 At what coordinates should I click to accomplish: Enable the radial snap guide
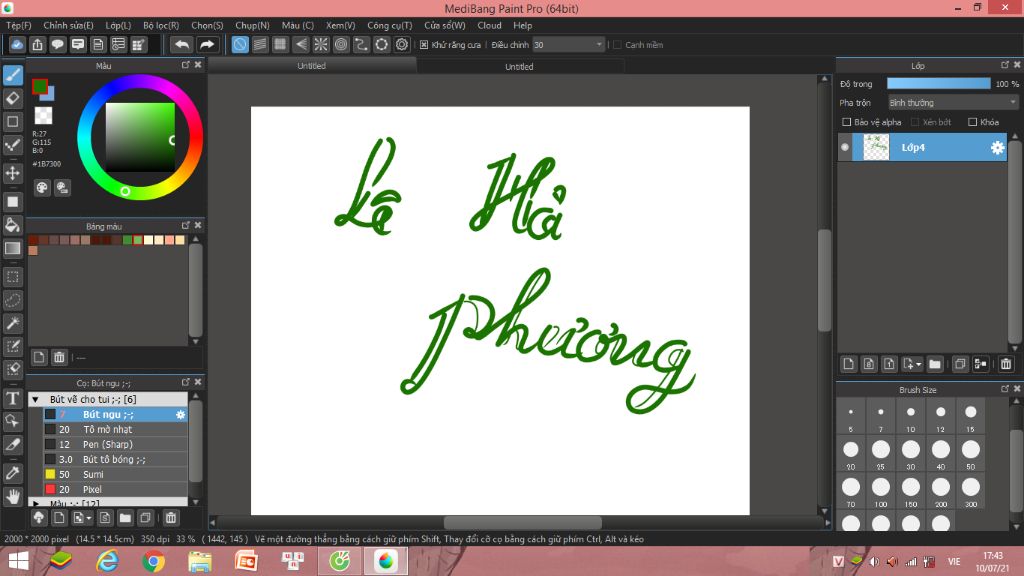(321, 44)
